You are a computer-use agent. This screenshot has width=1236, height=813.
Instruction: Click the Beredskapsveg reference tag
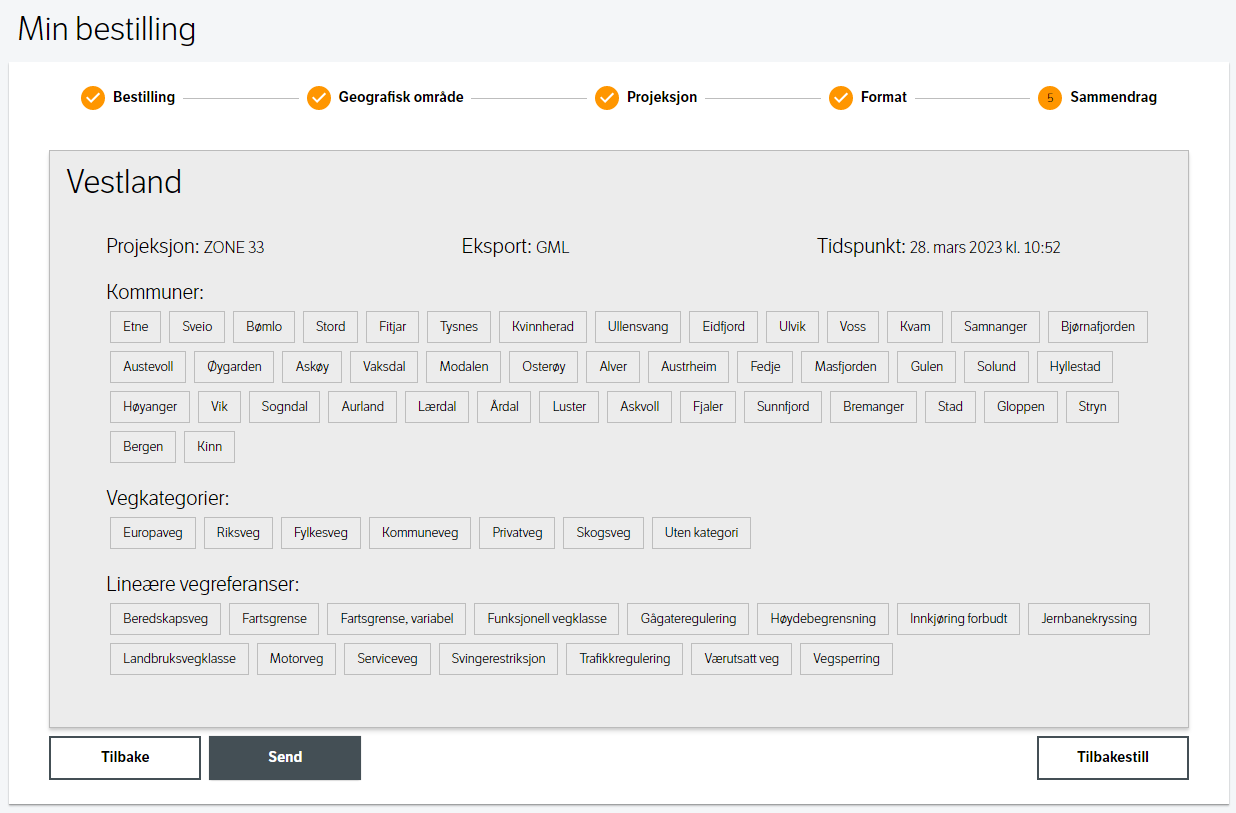166,619
